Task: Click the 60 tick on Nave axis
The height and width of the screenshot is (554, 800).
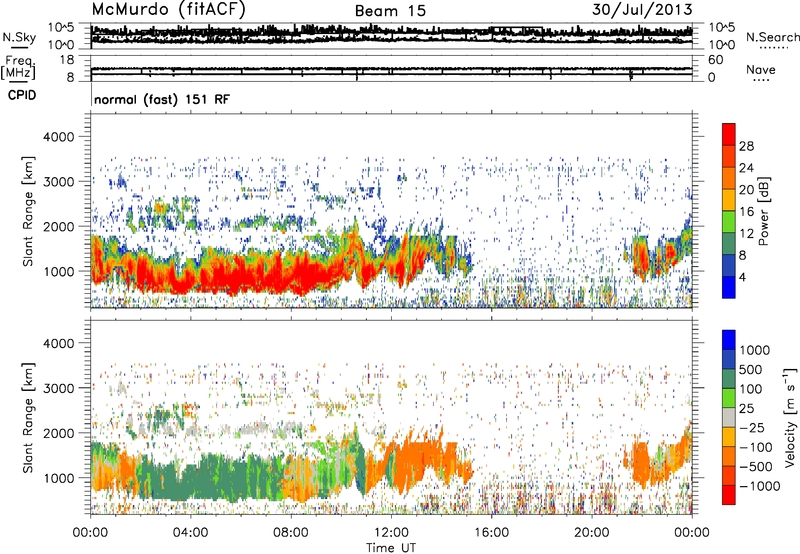Action: click(x=715, y=60)
